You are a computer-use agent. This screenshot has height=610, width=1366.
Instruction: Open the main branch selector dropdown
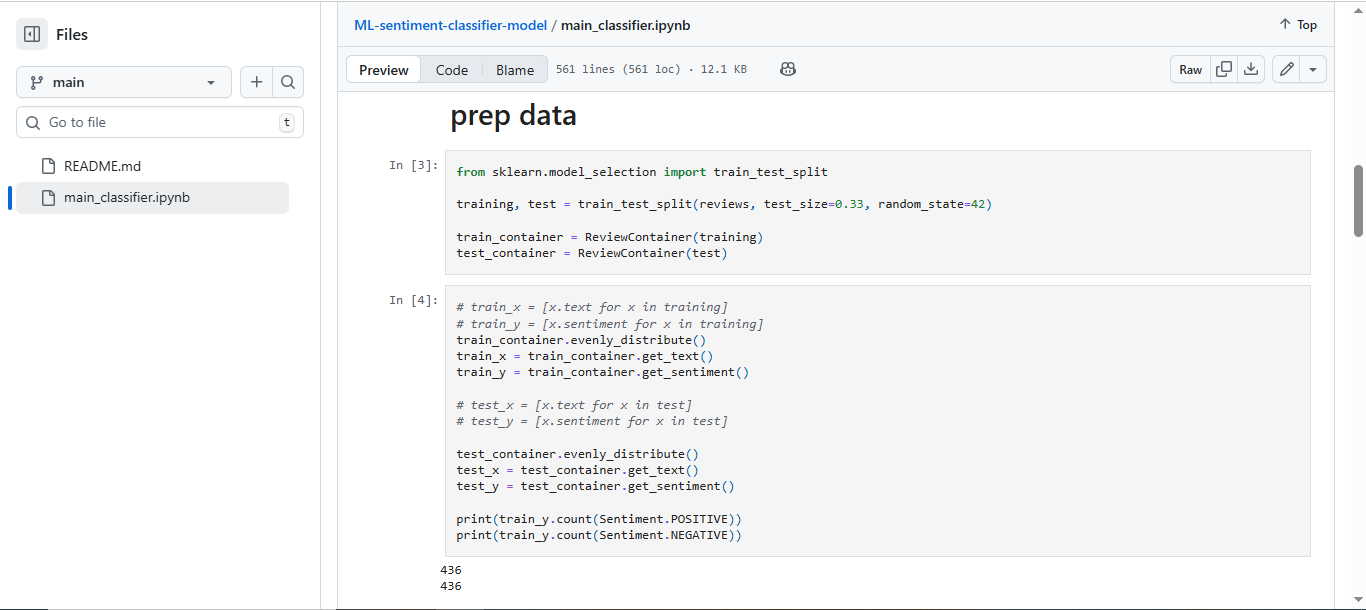tap(124, 82)
